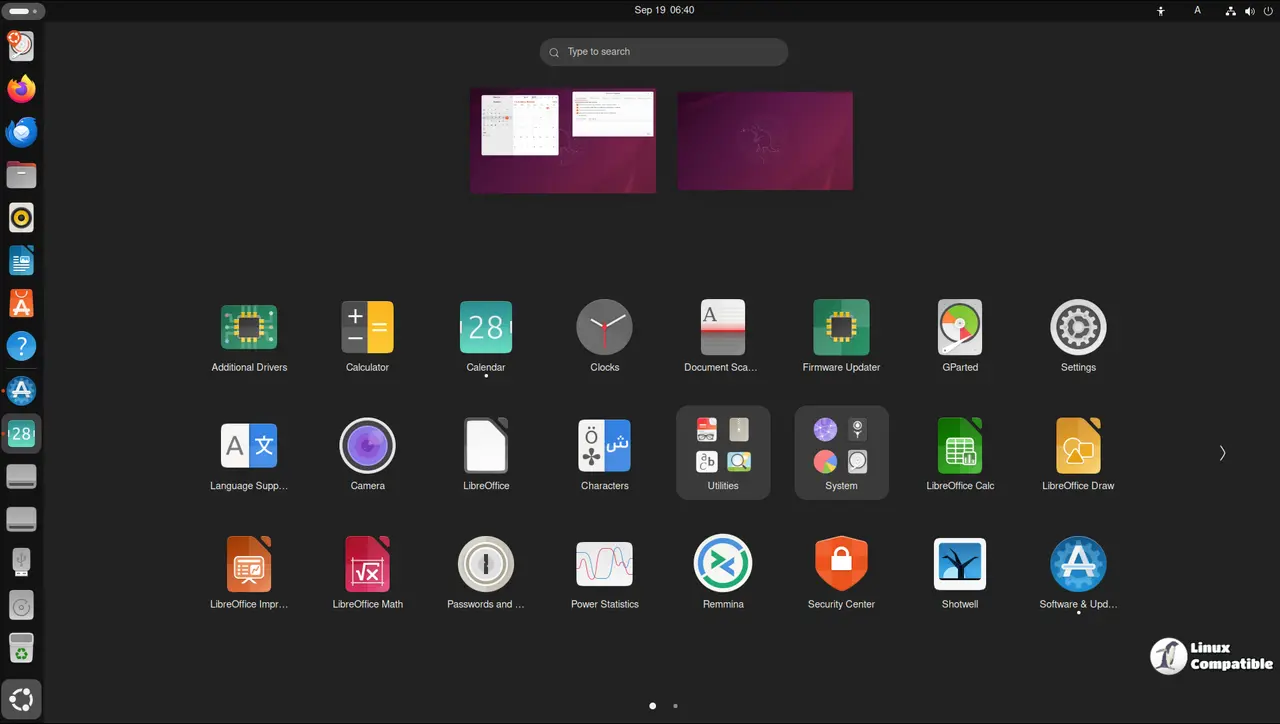Launch Power Statistics
This screenshot has width=1280, height=724.
604,564
